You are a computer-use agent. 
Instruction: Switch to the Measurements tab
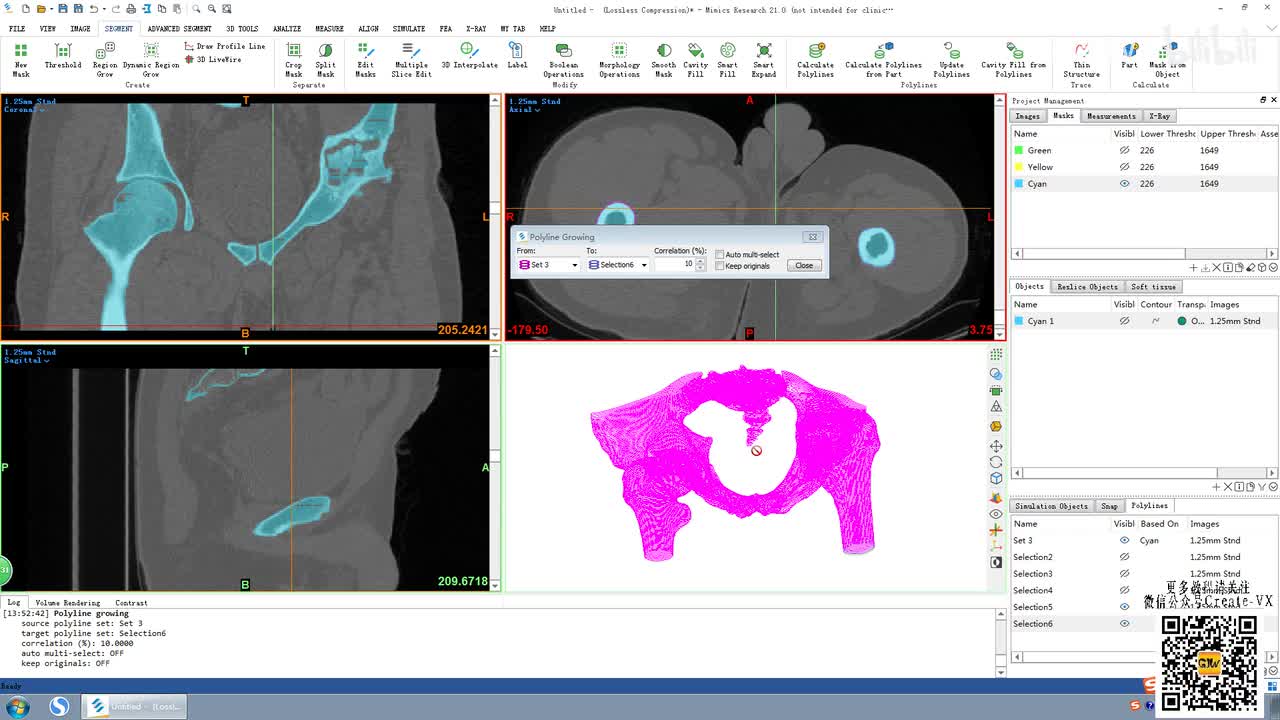click(1111, 116)
